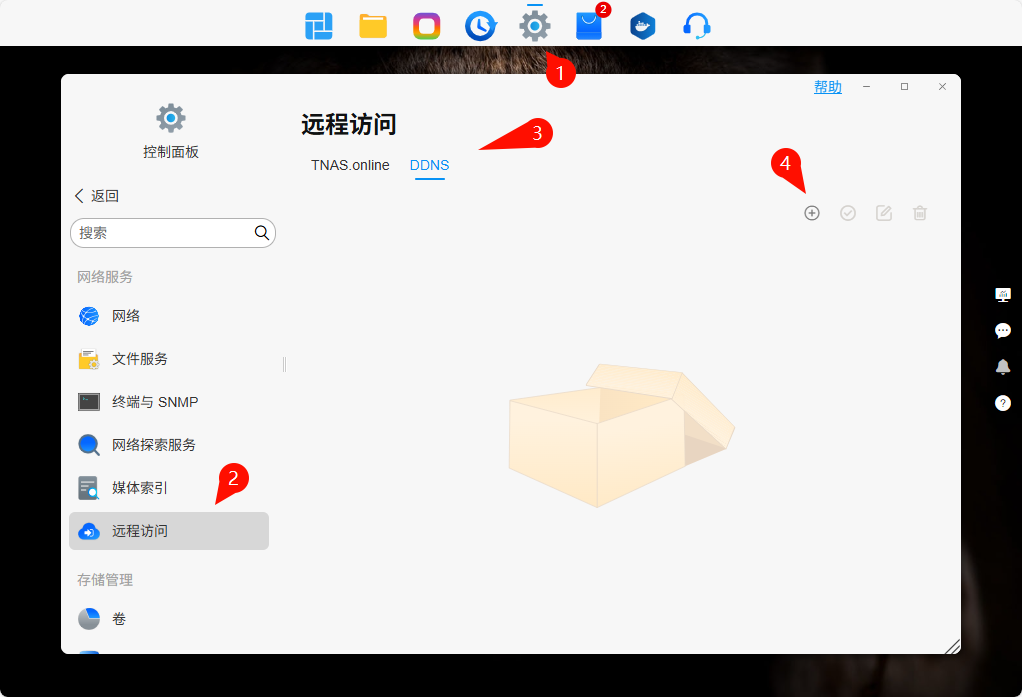This screenshot has height=697, width=1022.
Task: Open the resource monitor icon on right edge
Action: click(x=1003, y=295)
